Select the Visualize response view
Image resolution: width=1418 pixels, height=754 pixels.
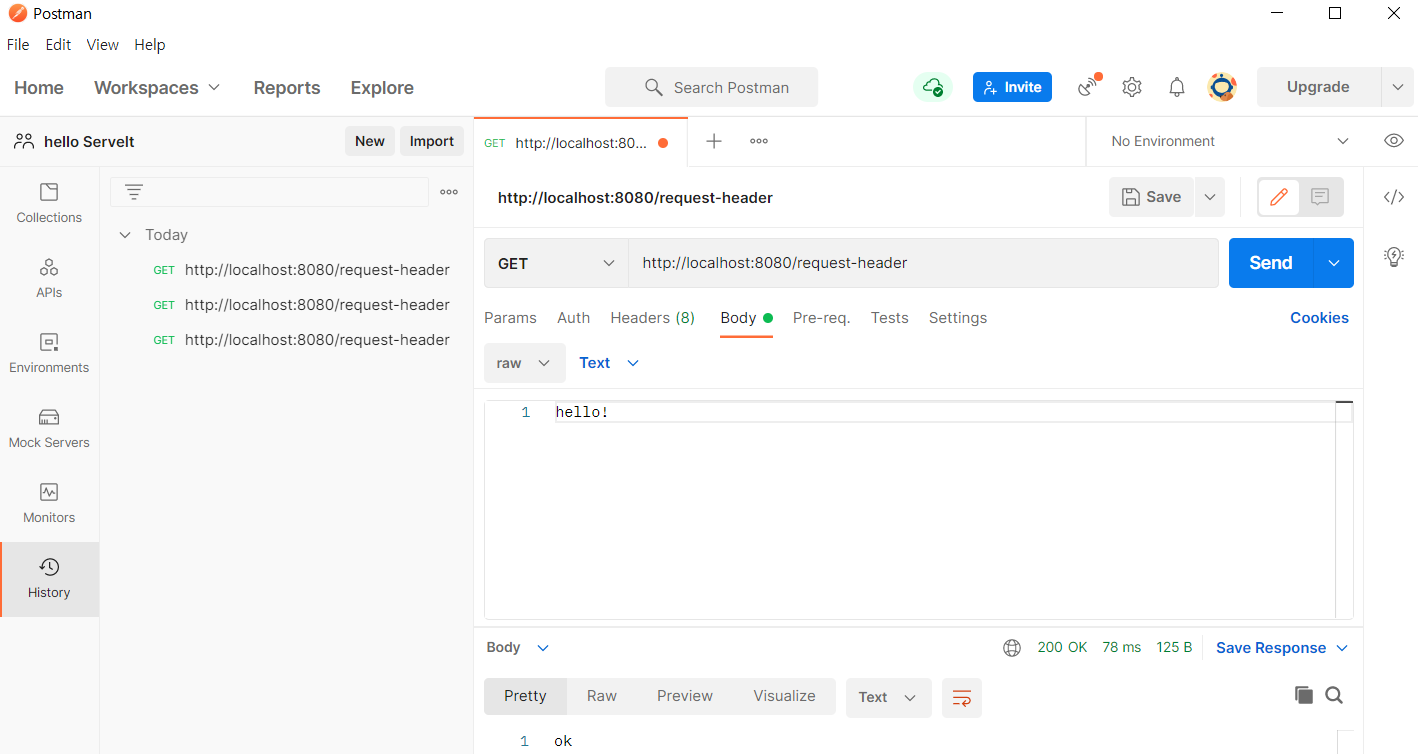point(784,696)
